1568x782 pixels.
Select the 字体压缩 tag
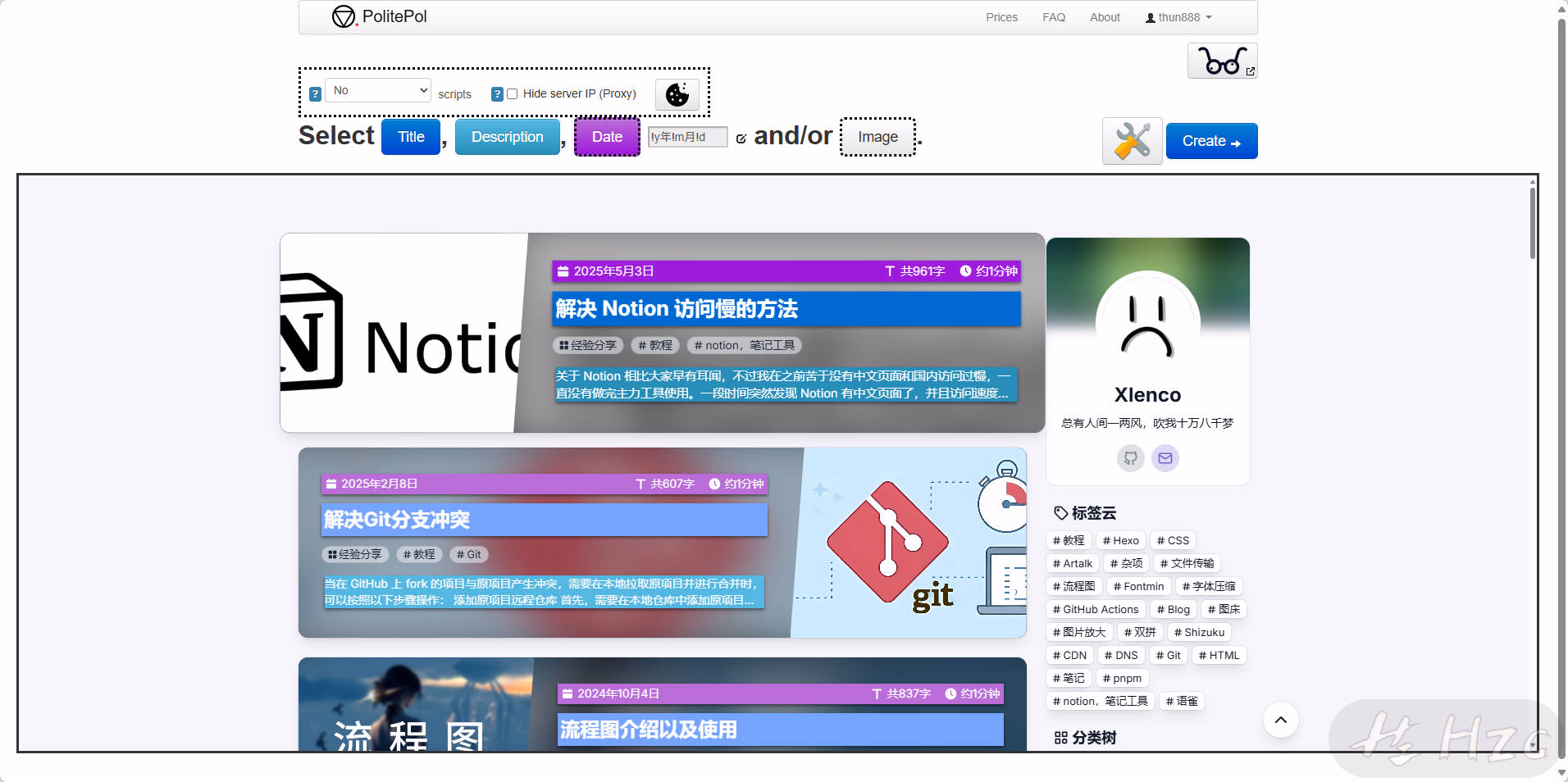point(1209,587)
